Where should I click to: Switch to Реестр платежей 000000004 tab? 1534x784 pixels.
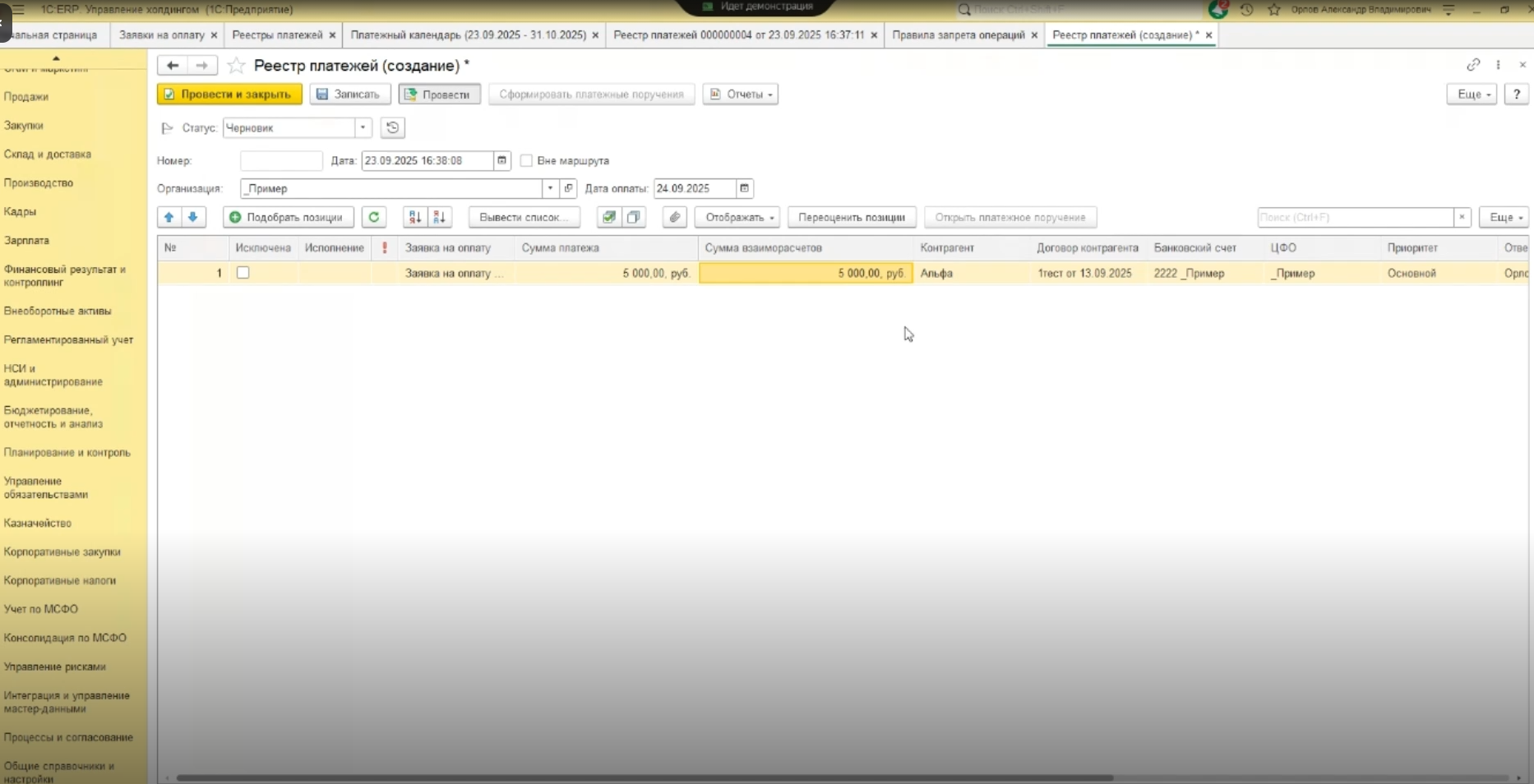pos(738,35)
